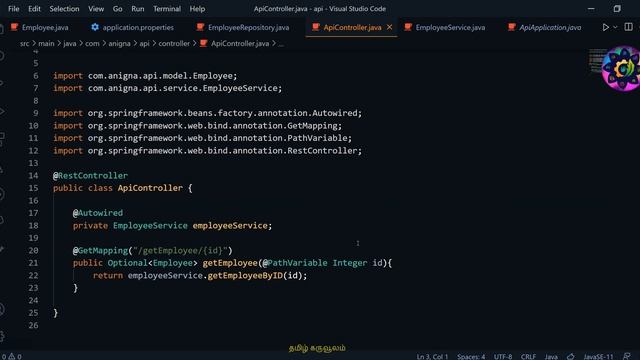Image resolution: width=640 pixels, height=360 pixels.
Task: Click the import of model.Employee on line 6
Action: (145, 76)
